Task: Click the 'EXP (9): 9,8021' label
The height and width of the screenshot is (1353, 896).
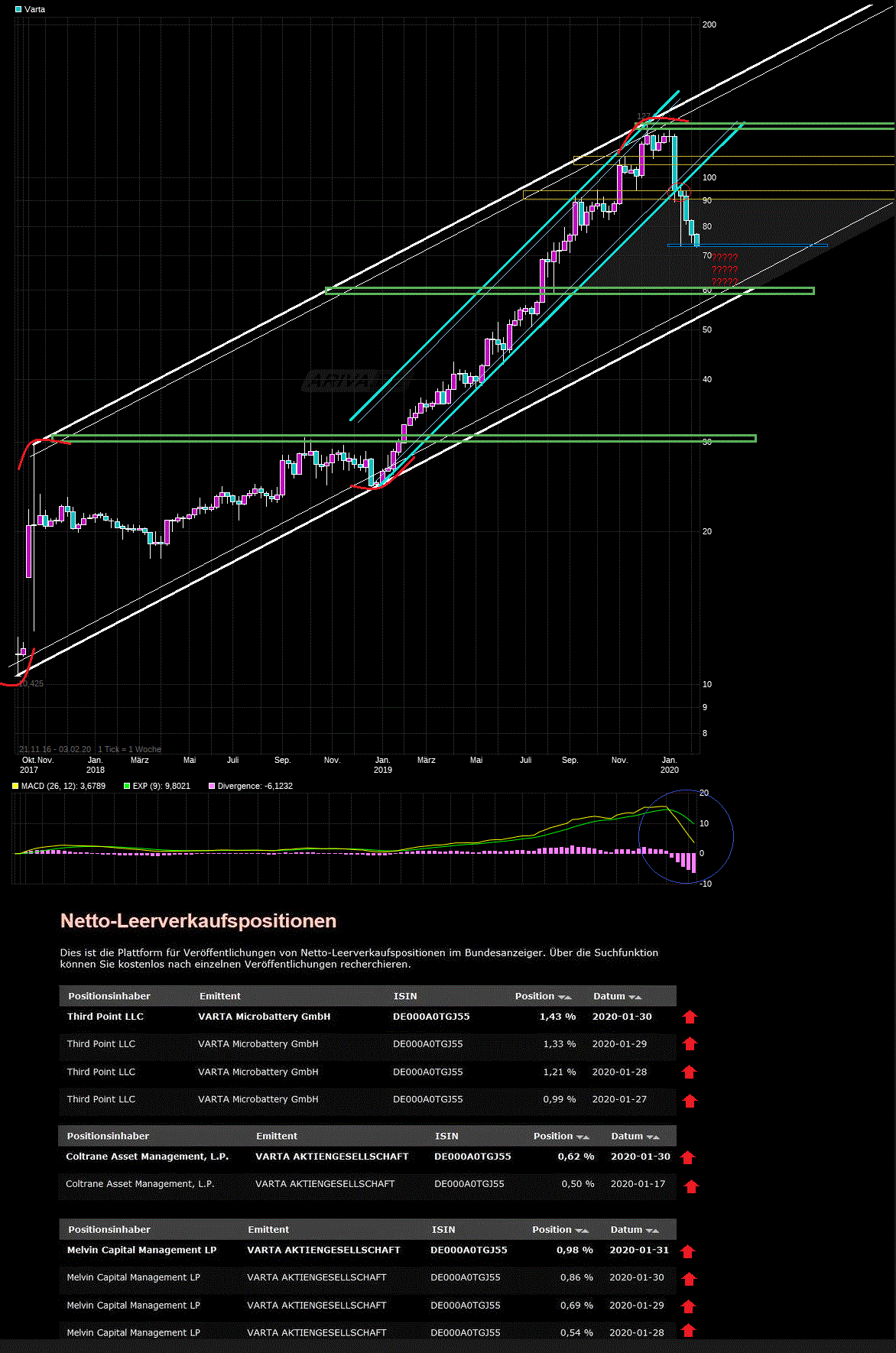Action: (x=161, y=786)
